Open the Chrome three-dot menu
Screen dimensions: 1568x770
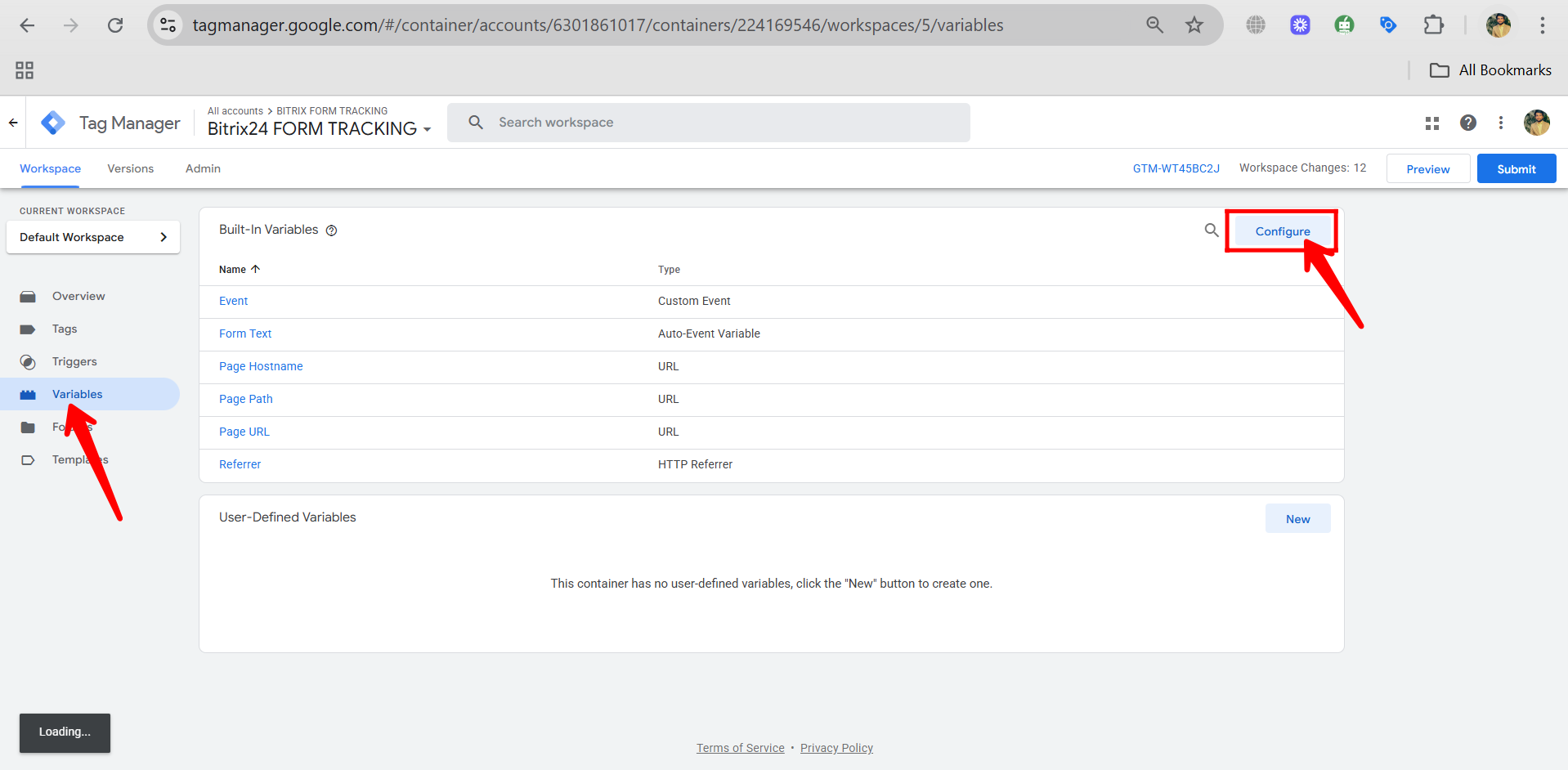pyautogui.click(x=1543, y=25)
